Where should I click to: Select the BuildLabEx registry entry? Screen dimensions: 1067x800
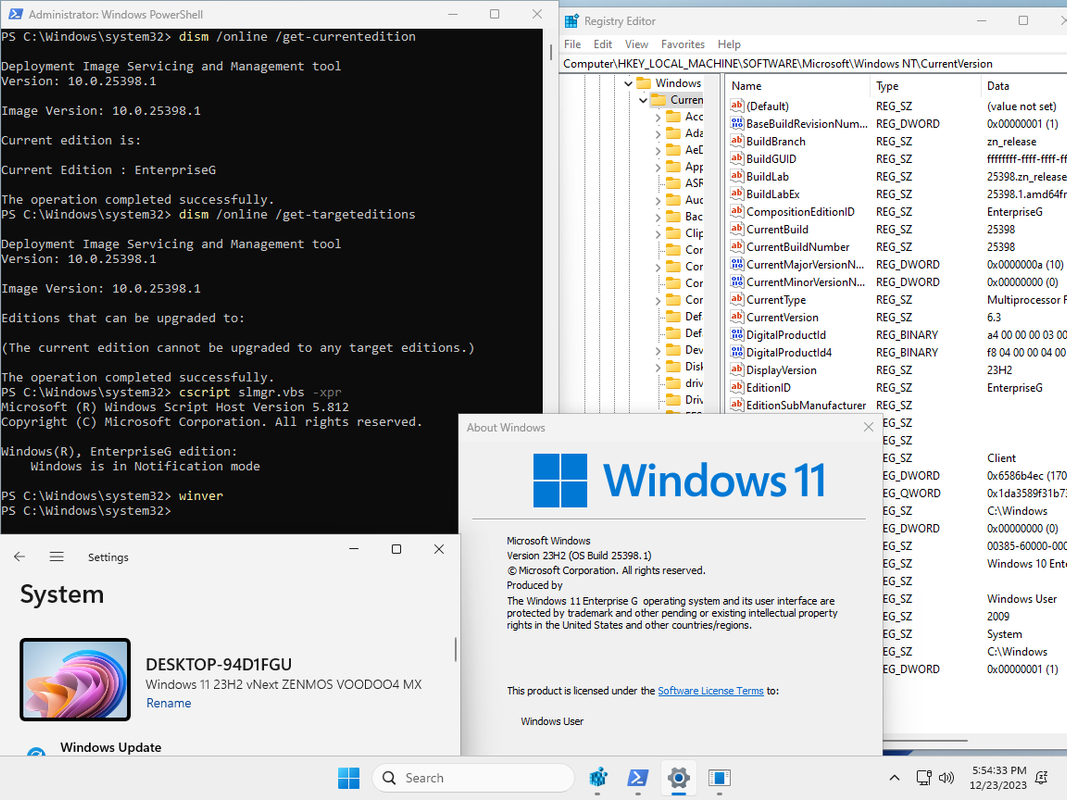(772, 194)
